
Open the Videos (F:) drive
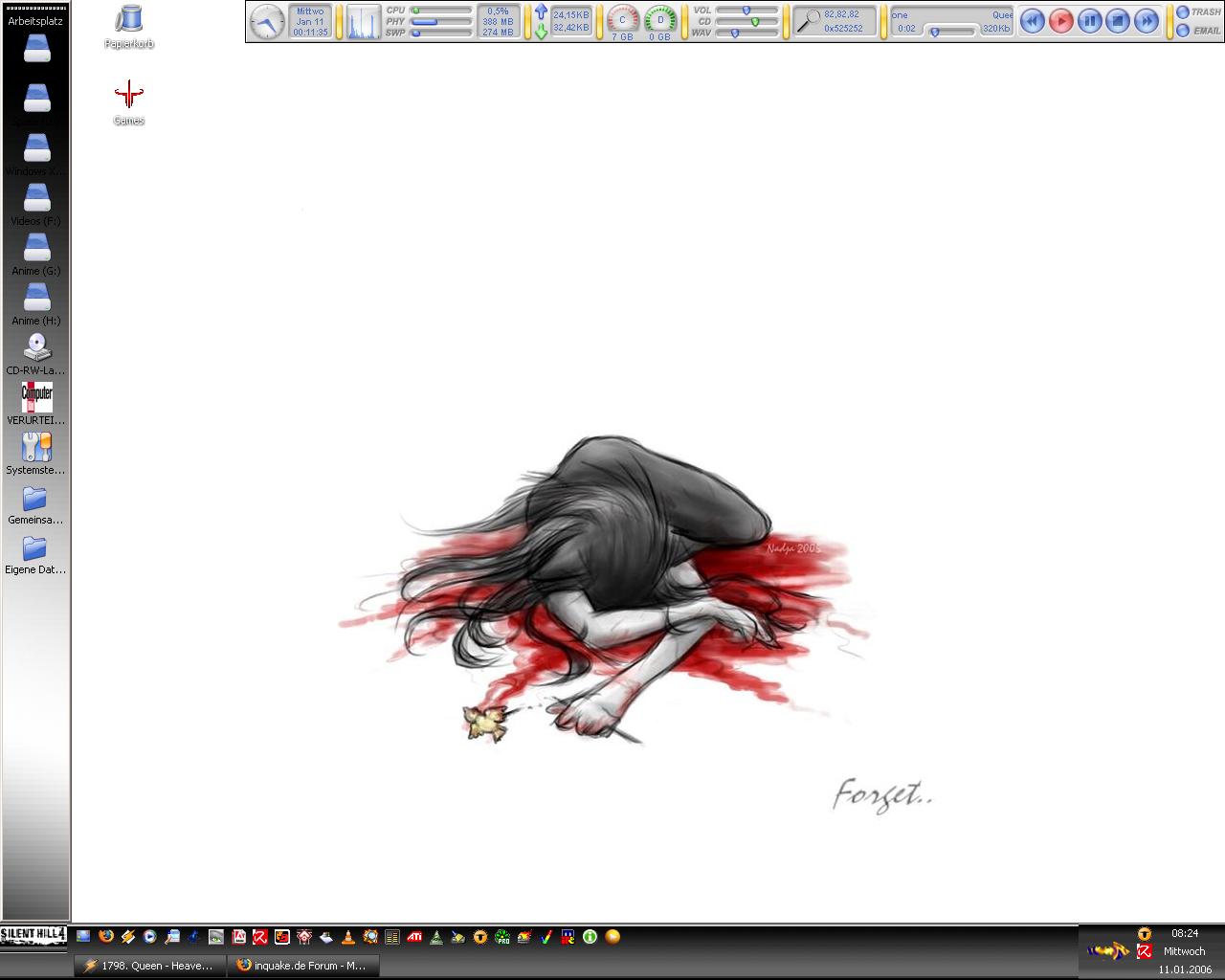coord(36,205)
